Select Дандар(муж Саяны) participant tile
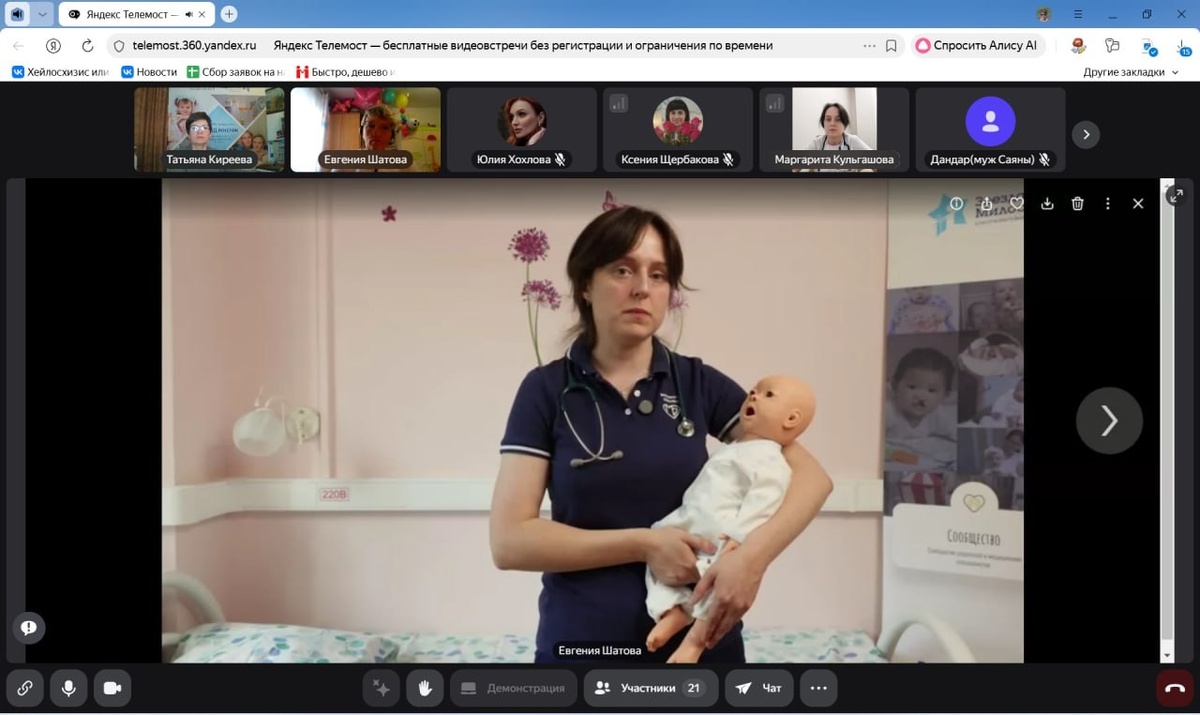Image resolution: width=1200 pixels, height=715 pixels. coord(990,130)
